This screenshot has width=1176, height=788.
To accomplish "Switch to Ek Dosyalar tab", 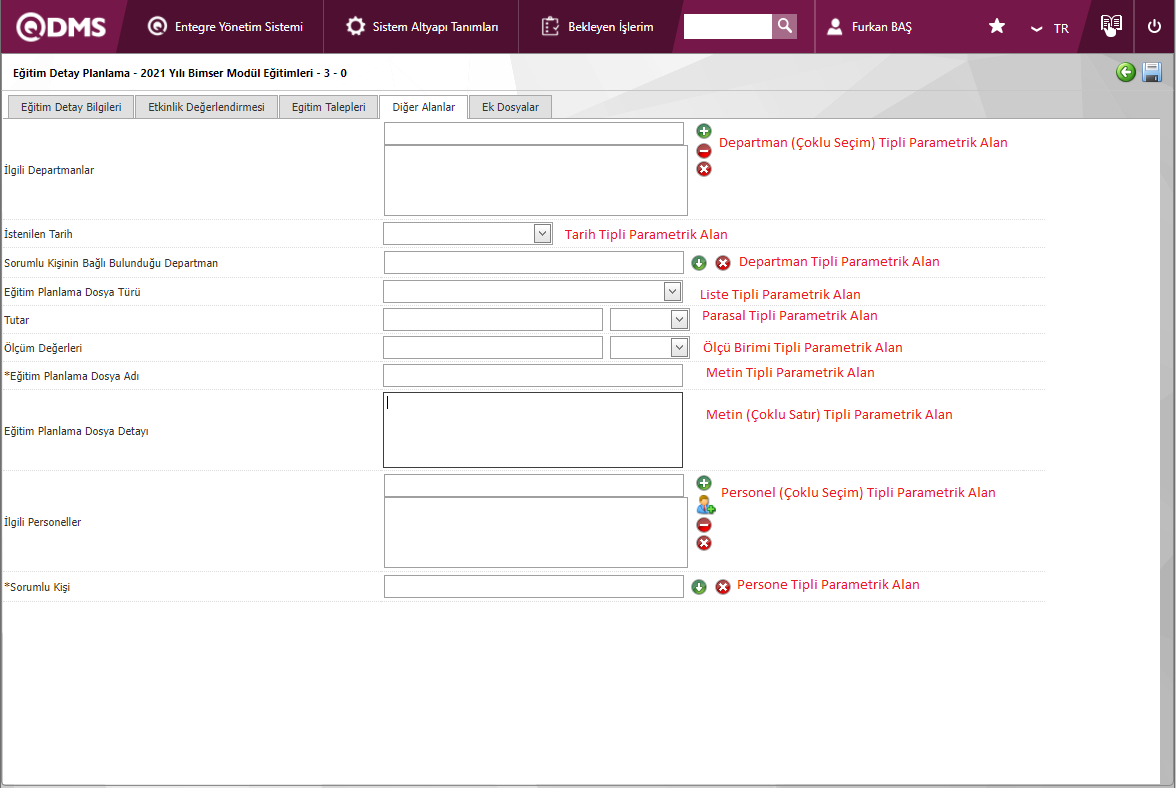I will tap(510, 107).
